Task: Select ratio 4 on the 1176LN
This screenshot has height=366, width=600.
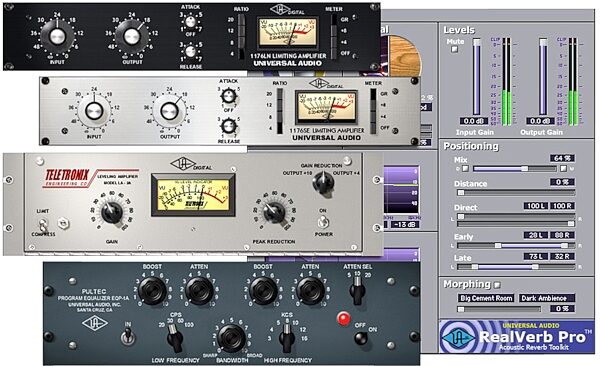Action: [x=242, y=54]
